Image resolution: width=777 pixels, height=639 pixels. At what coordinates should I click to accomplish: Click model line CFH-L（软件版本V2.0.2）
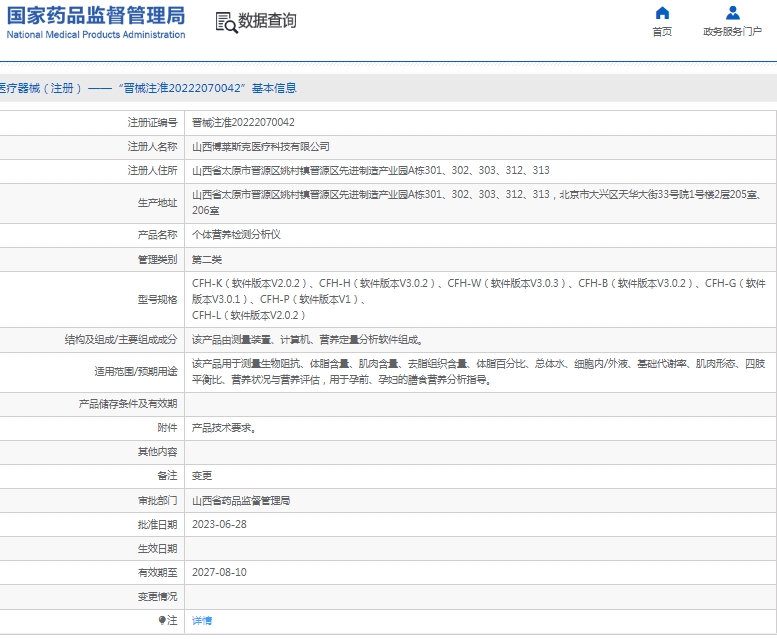249,316
